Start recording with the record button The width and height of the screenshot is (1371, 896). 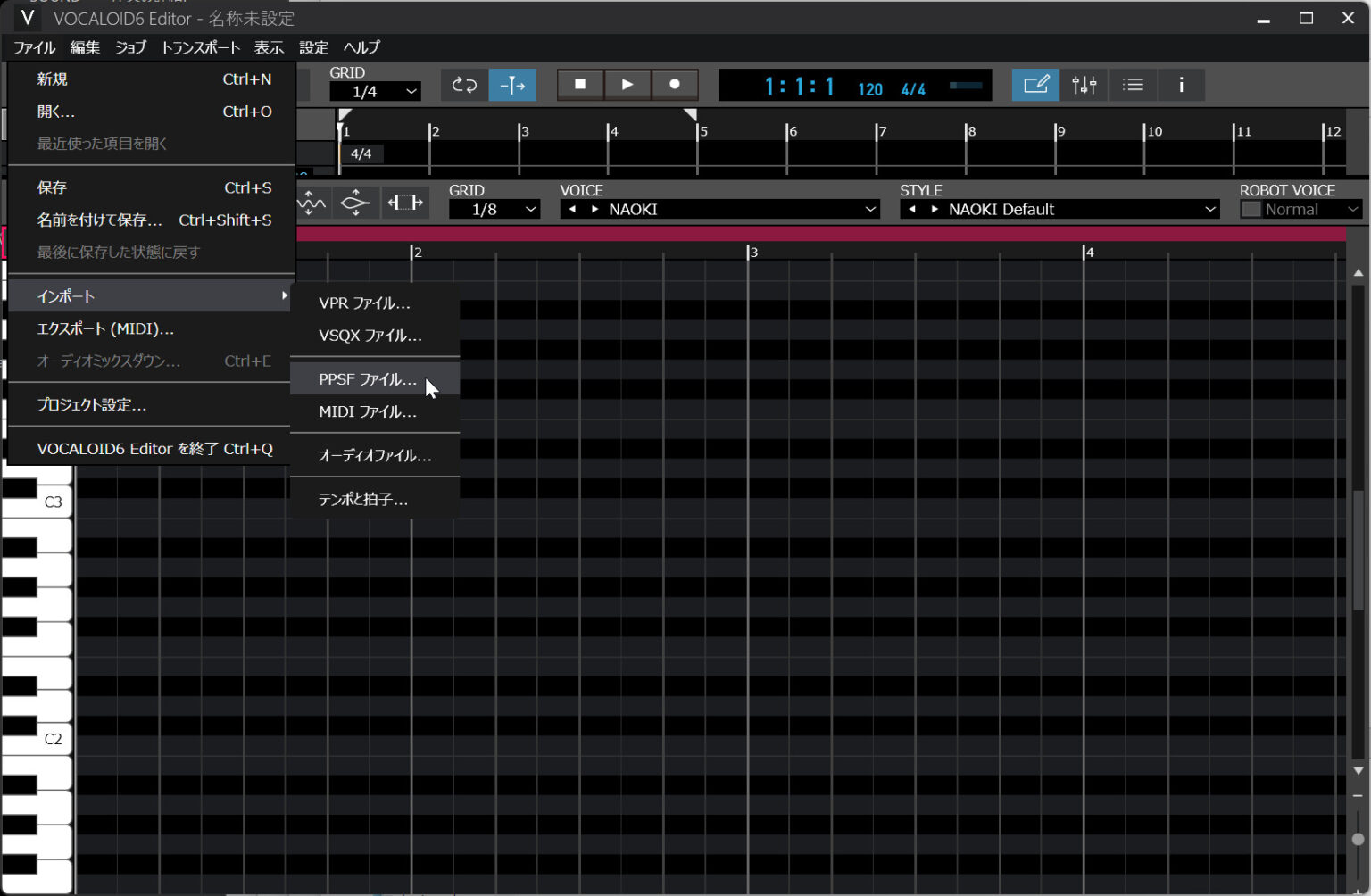[x=675, y=83]
